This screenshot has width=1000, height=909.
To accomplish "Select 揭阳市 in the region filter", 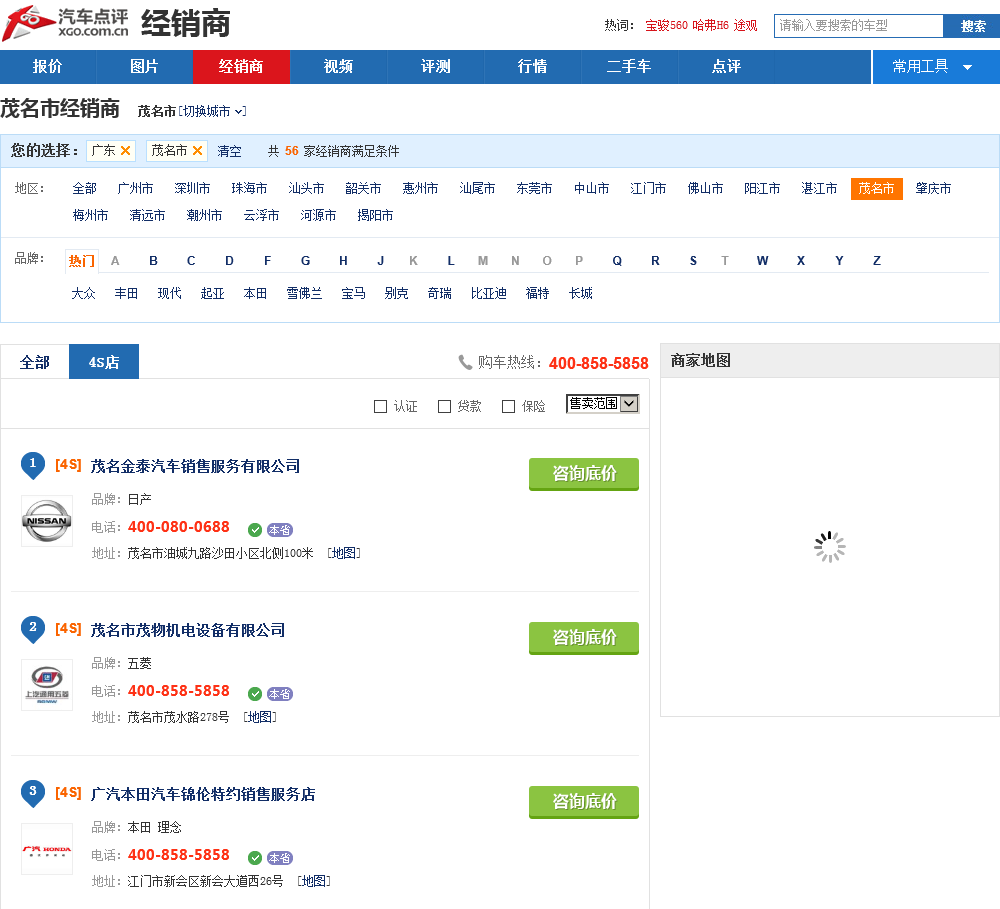I will click(375, 216).
